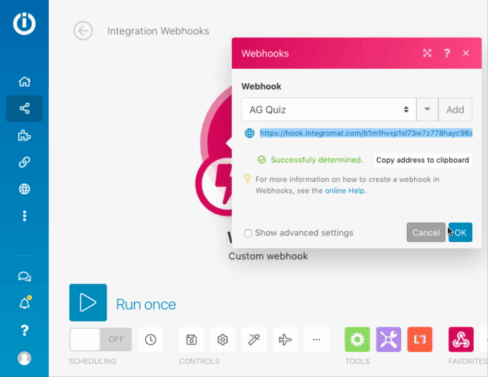Click the Custom webhook module label

tap(268, 256)
